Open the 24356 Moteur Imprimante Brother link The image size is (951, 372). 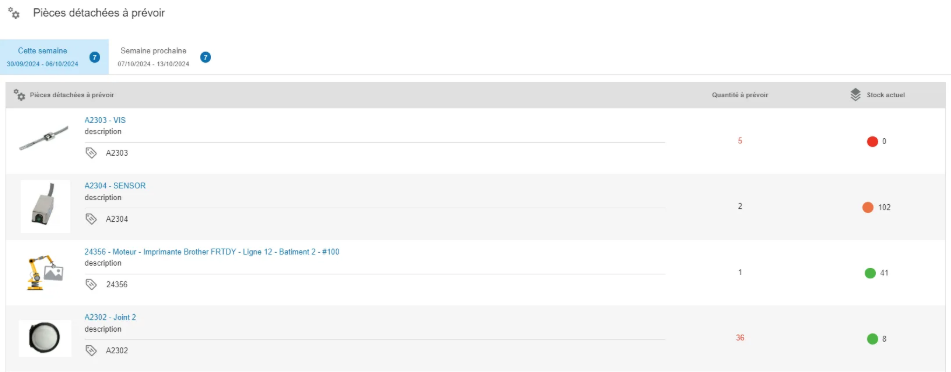pos(212,252)
